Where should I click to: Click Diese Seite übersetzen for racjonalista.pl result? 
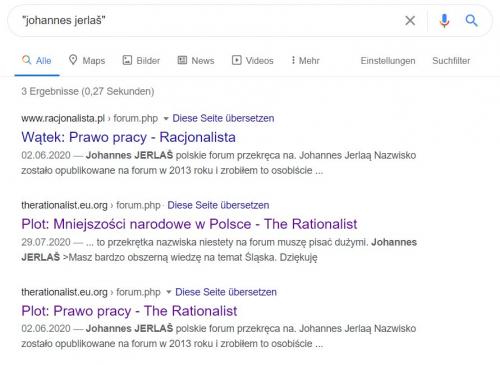[223, 118]
